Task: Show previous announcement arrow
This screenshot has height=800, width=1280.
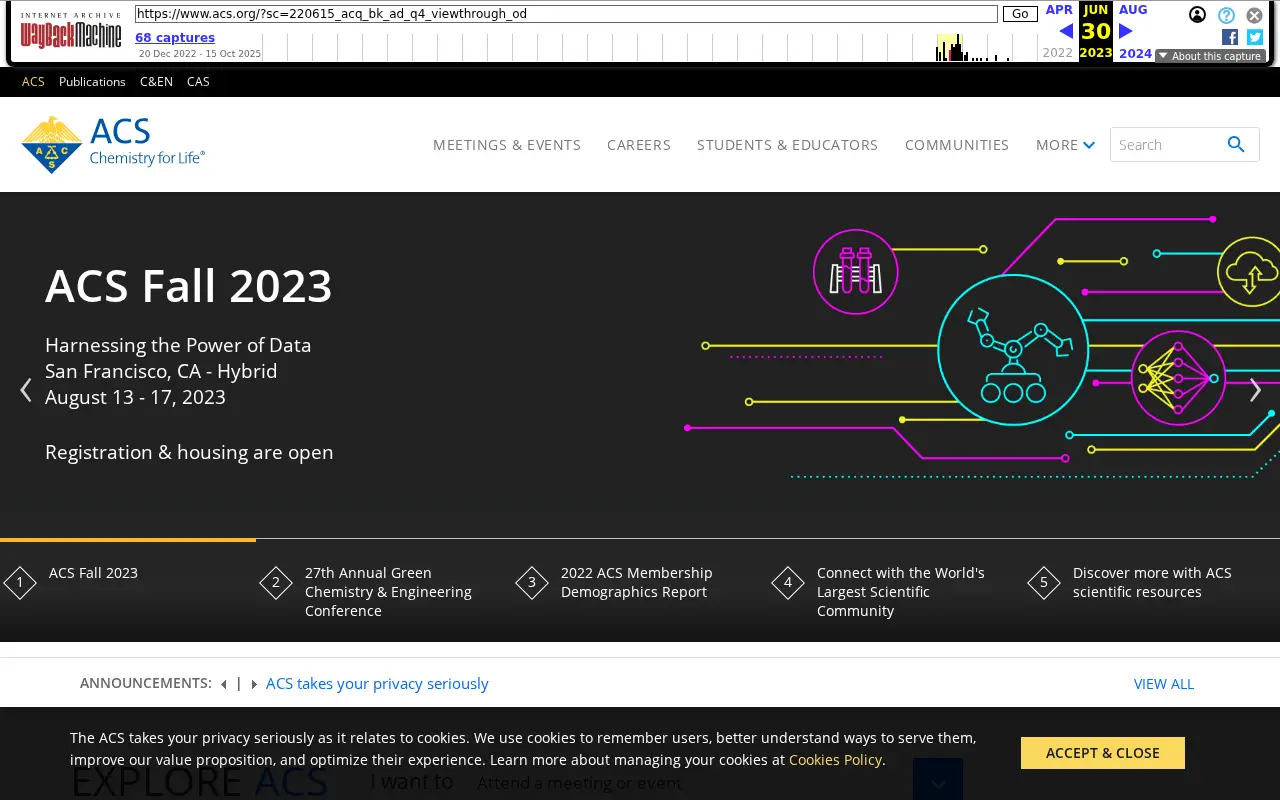Action: click(224, 684)
